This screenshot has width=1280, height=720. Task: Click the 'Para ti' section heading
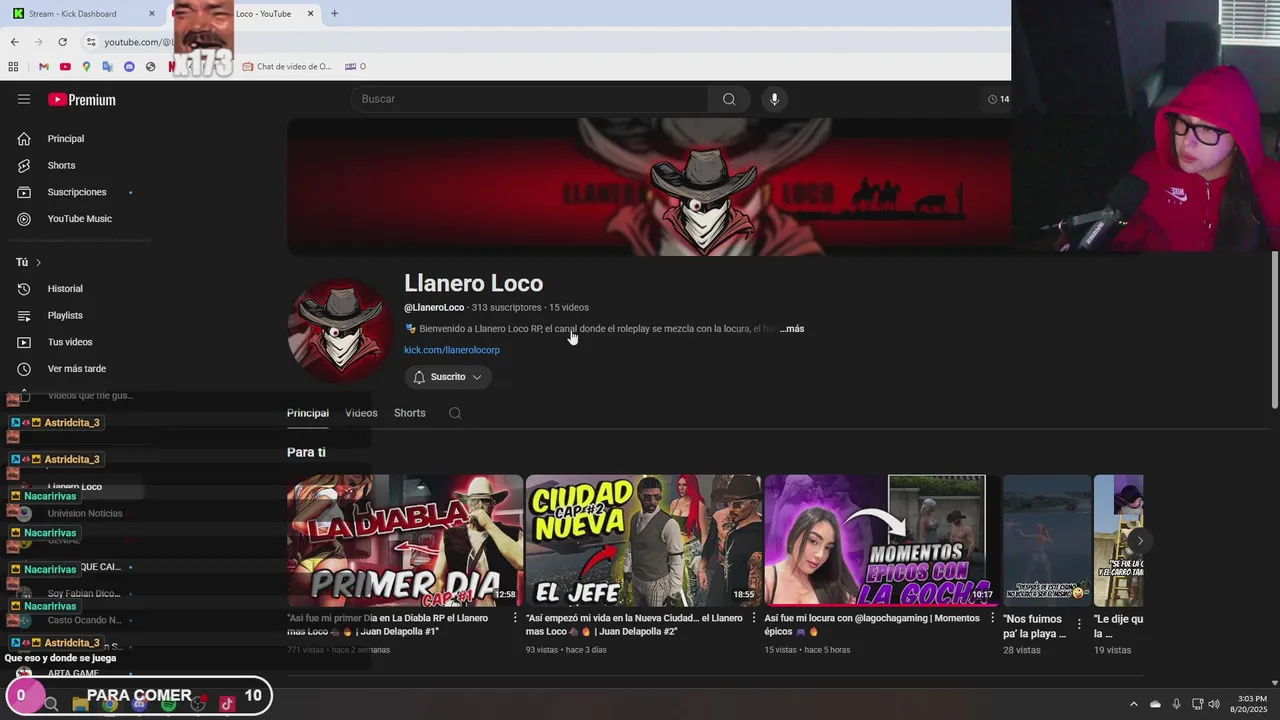306,452
